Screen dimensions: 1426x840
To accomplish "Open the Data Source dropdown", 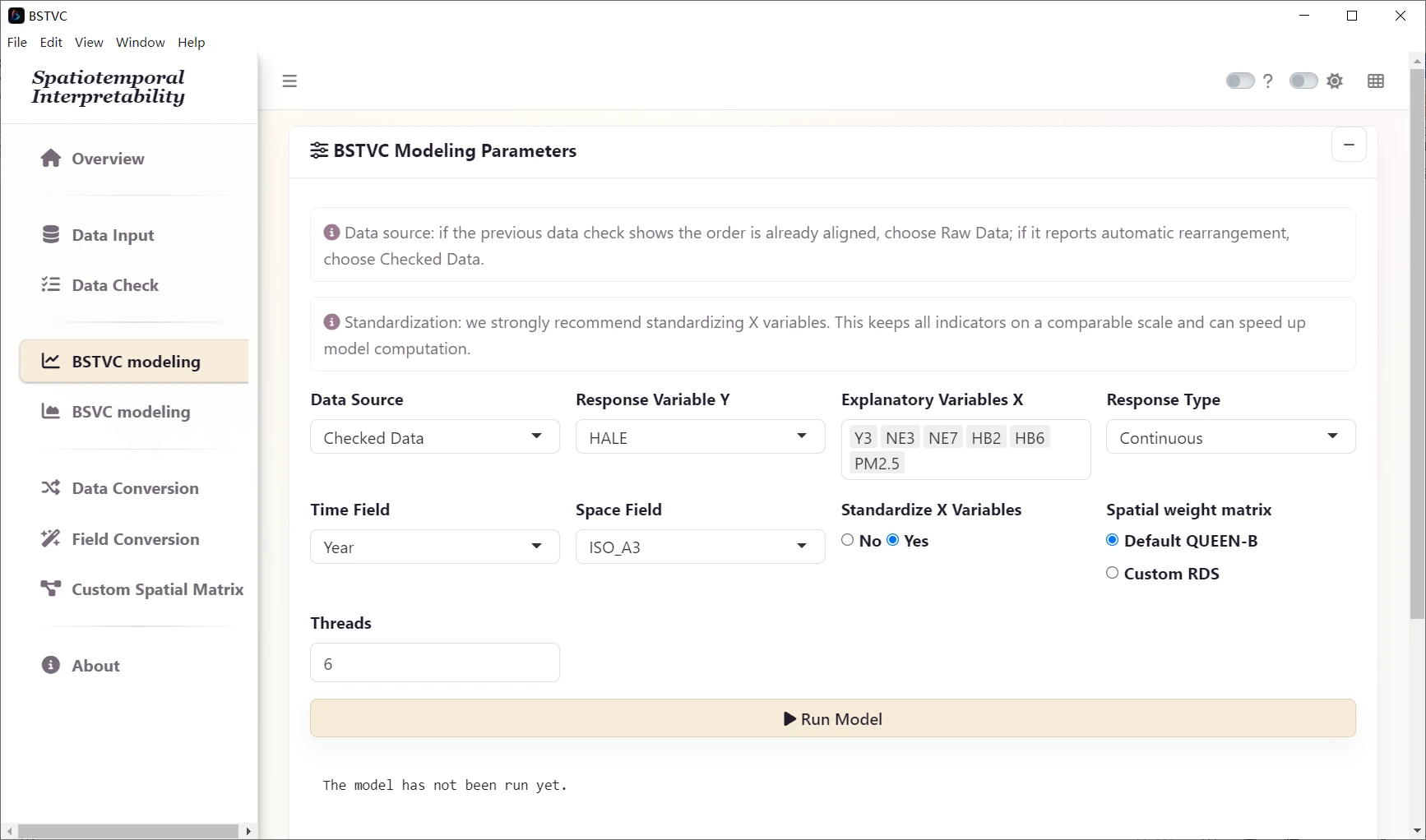I will [435, 436].
